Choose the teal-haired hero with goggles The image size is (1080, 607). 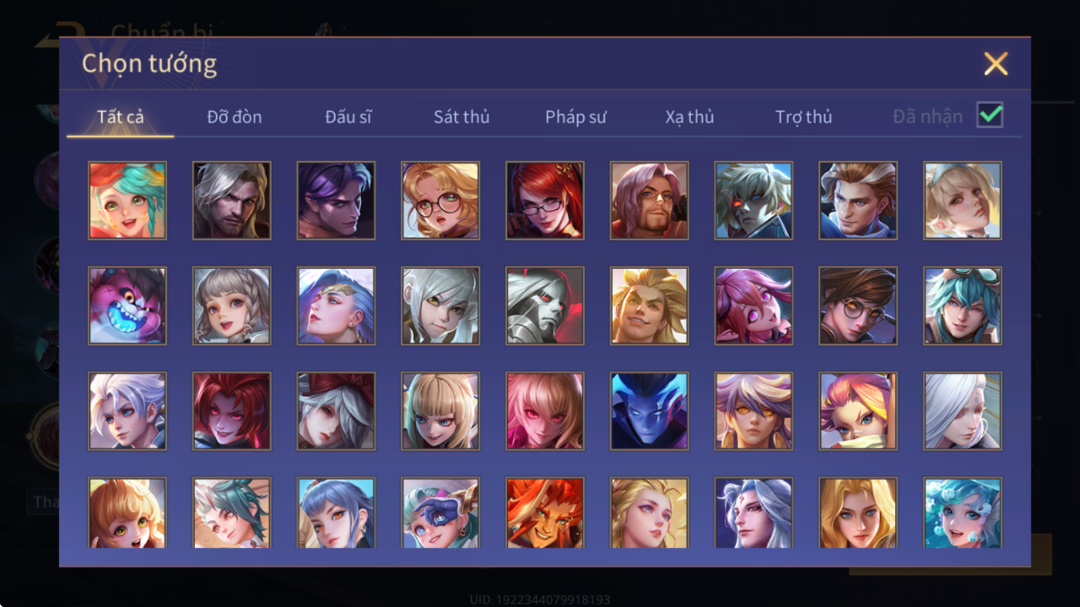pyautogui.click(x=962, y=306)
